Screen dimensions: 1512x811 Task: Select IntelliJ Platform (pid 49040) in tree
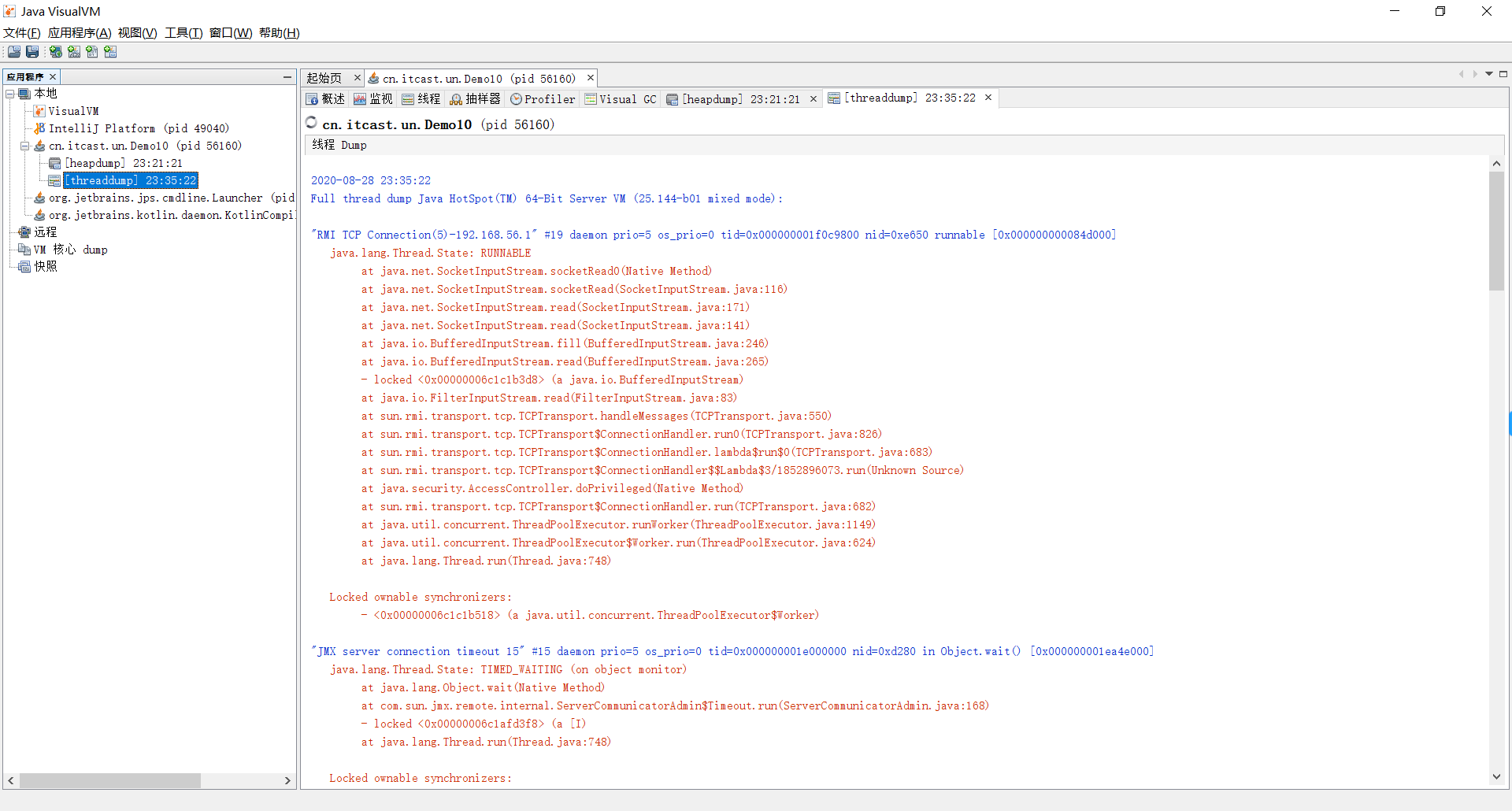[139, 128]
